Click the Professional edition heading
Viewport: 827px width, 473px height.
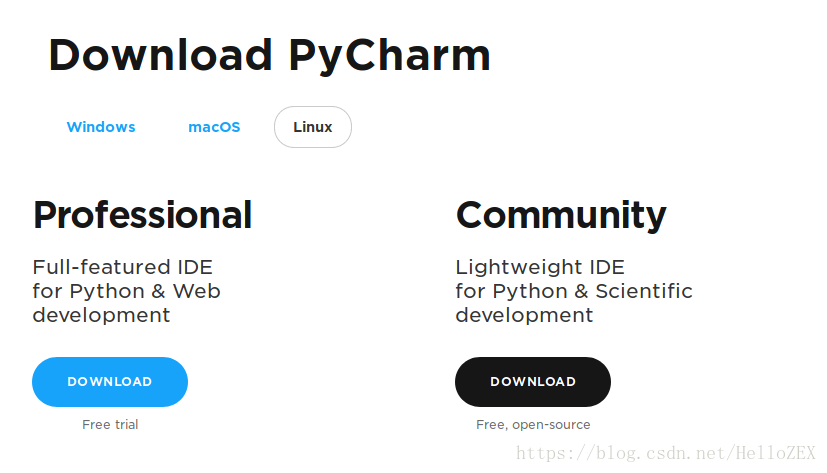(142, 215)
